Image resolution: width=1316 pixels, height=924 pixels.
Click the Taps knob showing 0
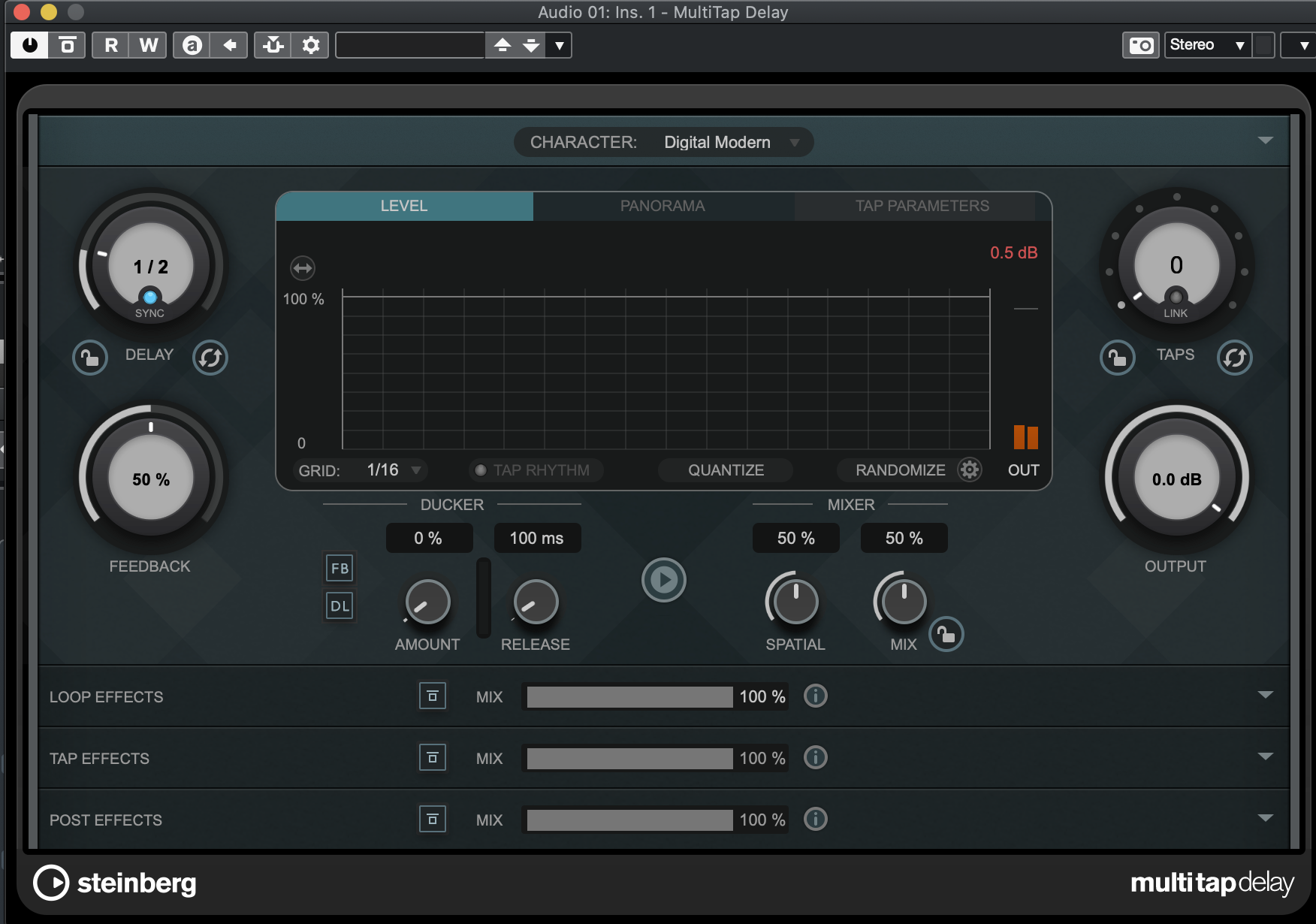click(x=1176, y=265)
